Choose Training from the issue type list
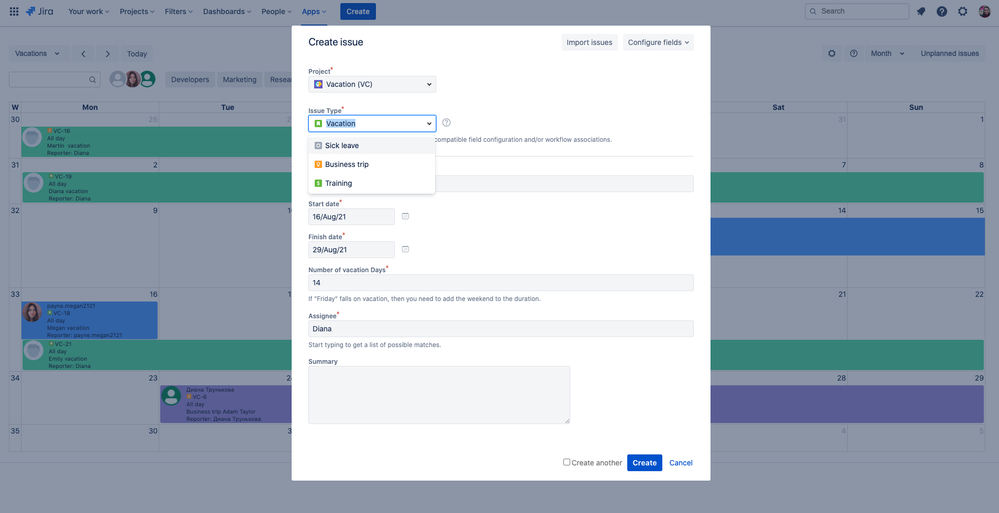This screenshot has height=513, width=999. coord(371,184)
